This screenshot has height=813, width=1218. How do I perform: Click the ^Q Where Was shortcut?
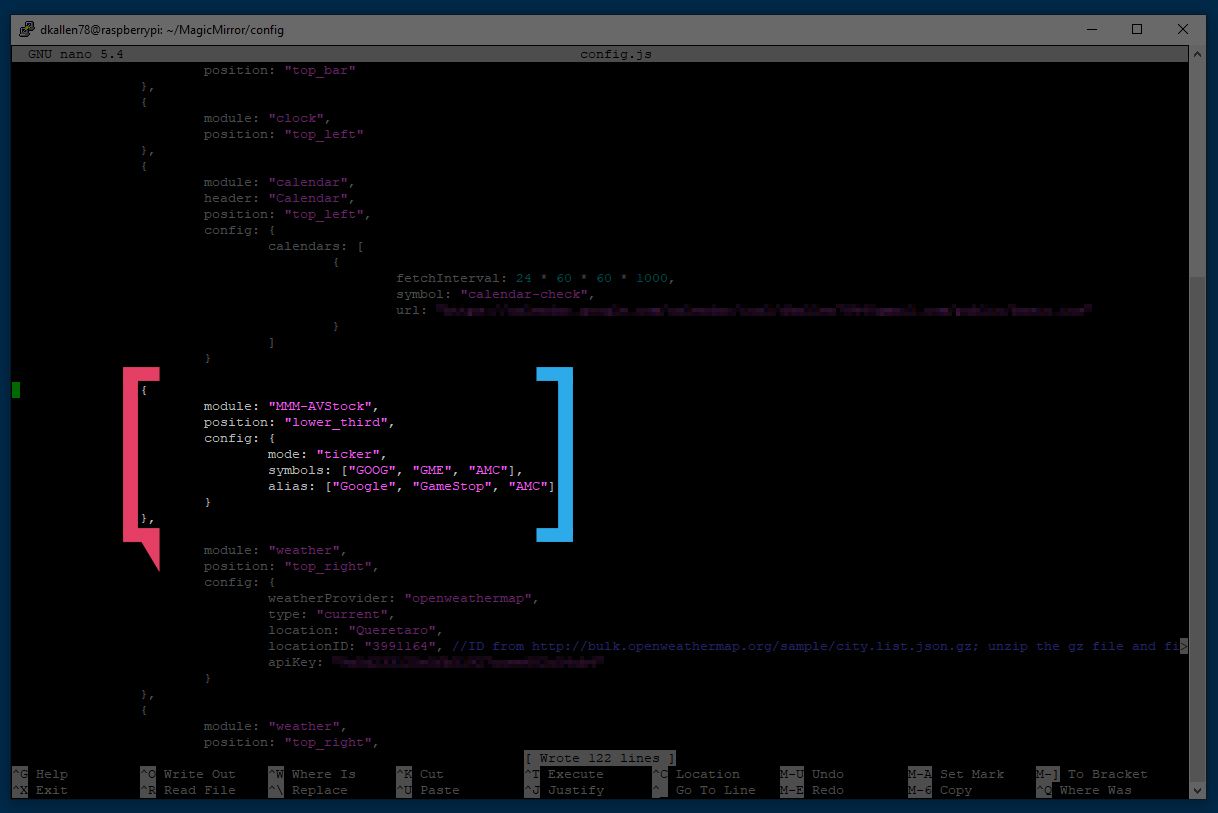click(x=1084, y=790)
